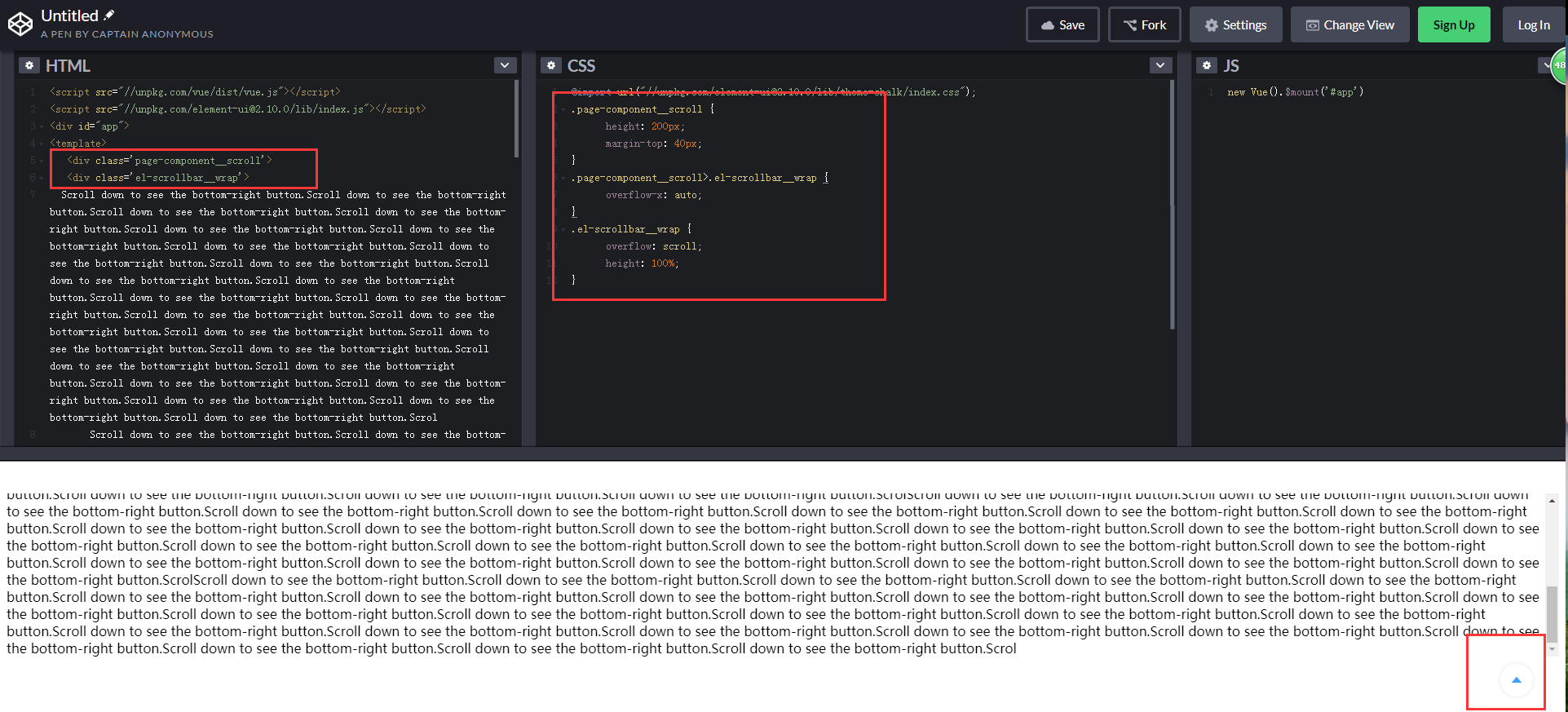Fold the el-scrollbar__wrap div in HTML

coord(42,178)
